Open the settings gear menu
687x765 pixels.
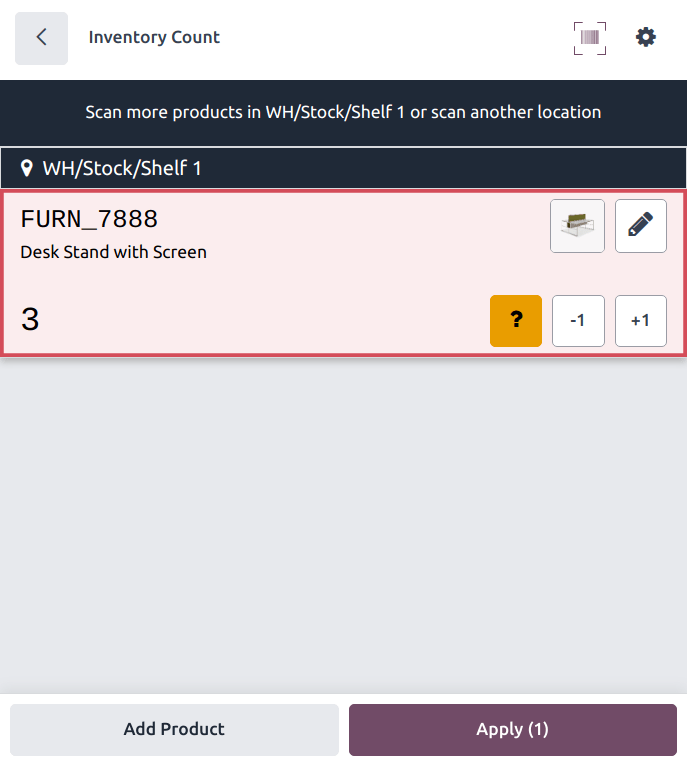(x=646, y=38)
